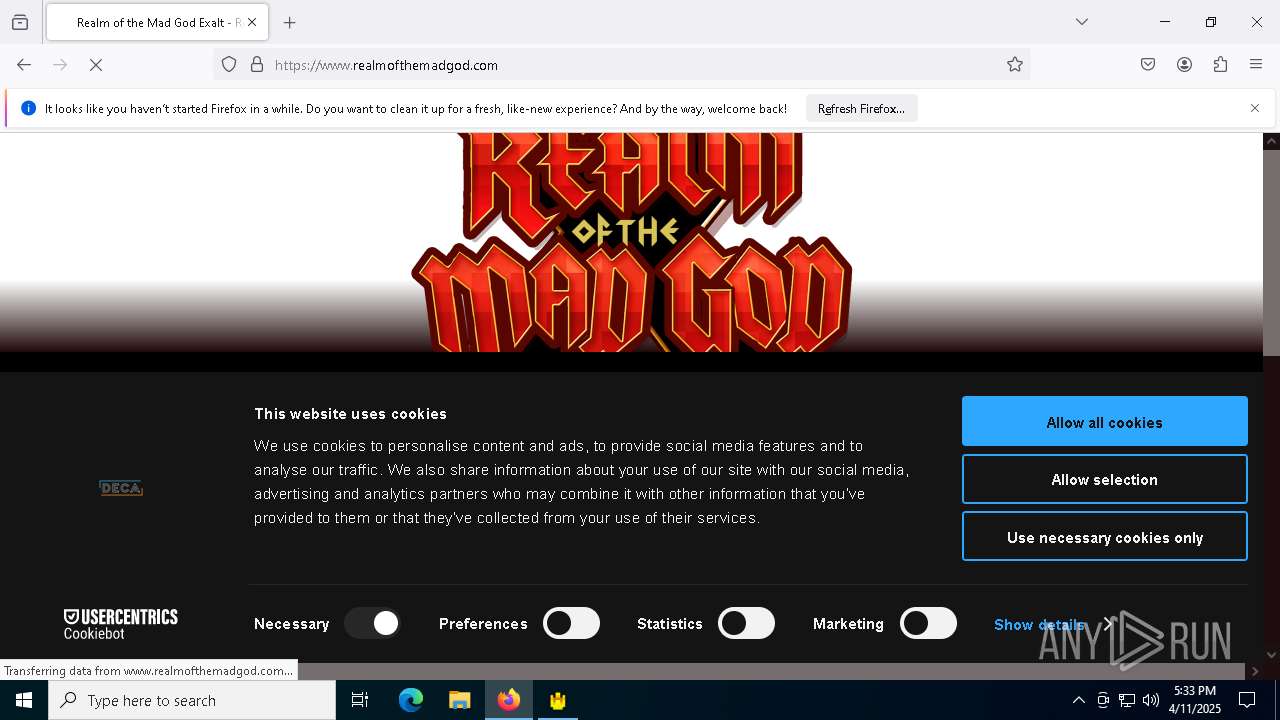Open extensions puzzle icon
This screenshot has height=720, width=1280.
(x=1220, y=65)
